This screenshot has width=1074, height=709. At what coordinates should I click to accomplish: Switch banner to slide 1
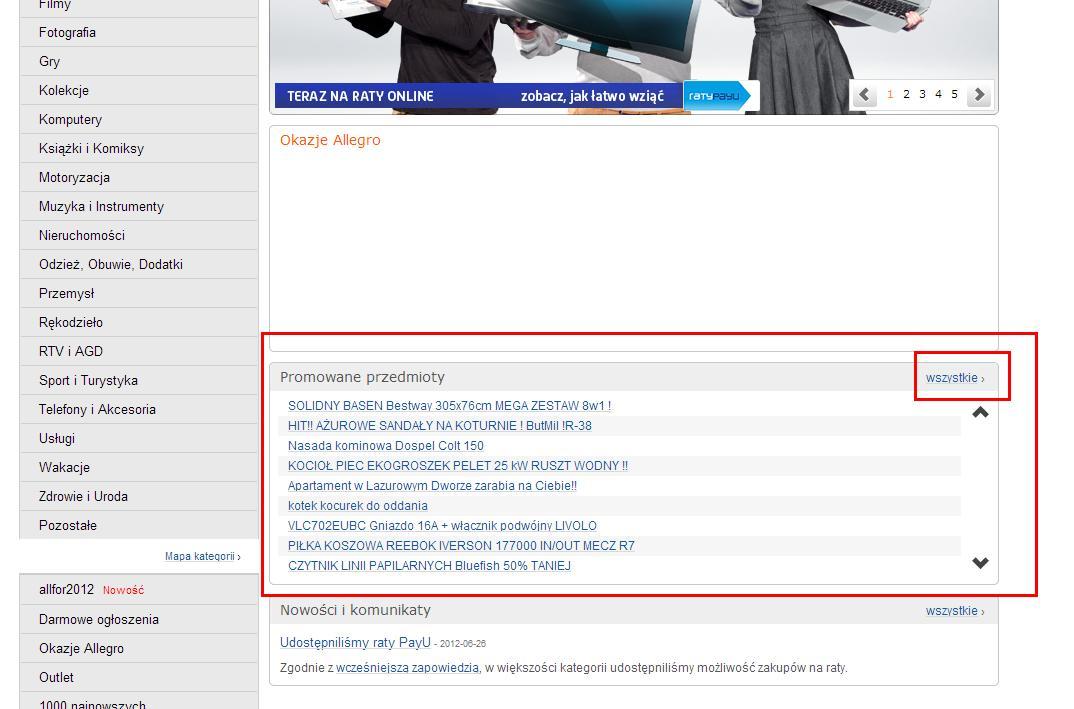890,95
